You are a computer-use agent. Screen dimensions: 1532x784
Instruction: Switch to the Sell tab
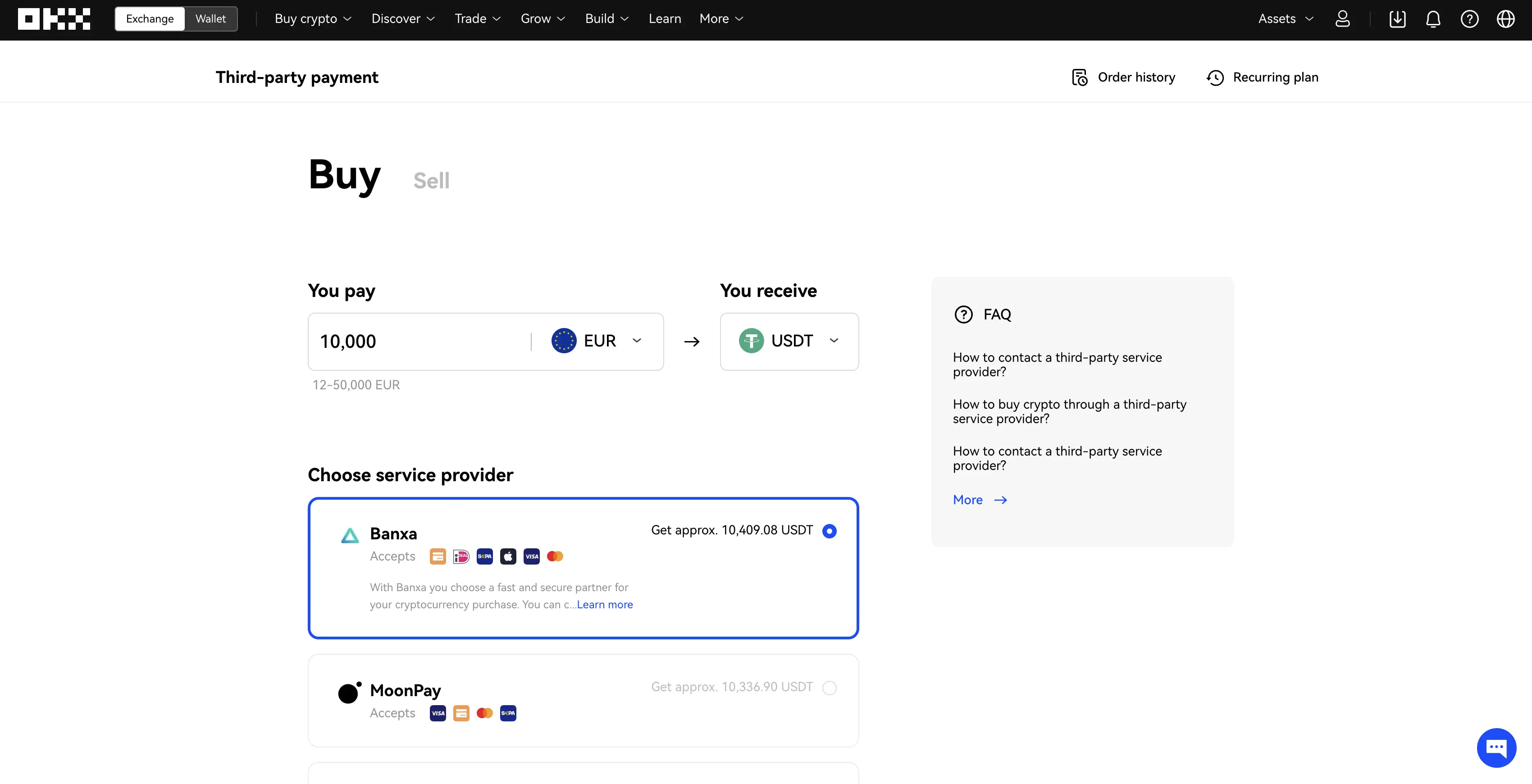point(431,181)
